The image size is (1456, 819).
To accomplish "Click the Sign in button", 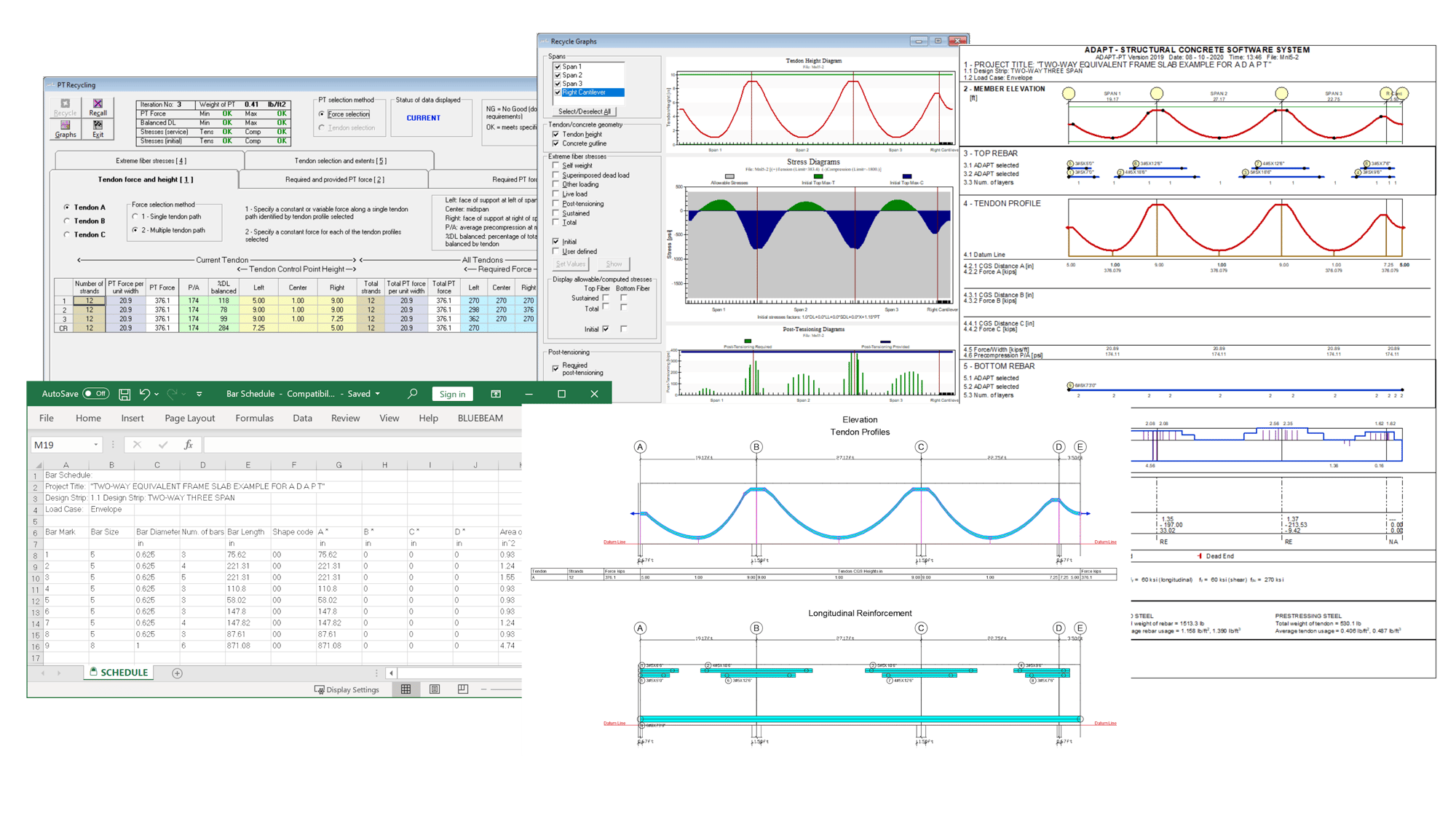I will click(x=452, y=394).
